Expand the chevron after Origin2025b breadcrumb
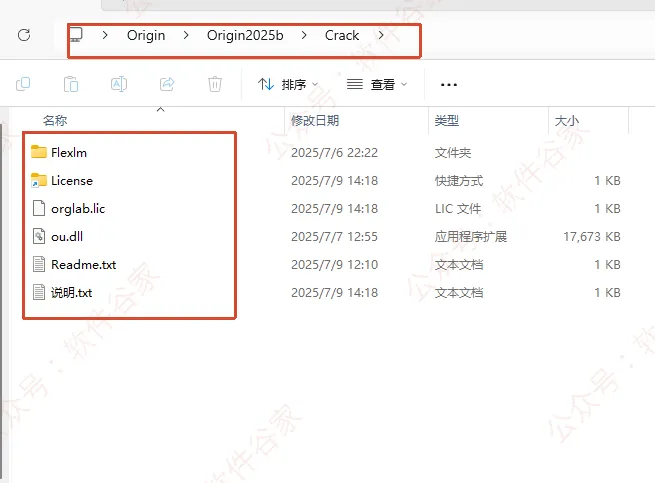 (x=304, y=36)
